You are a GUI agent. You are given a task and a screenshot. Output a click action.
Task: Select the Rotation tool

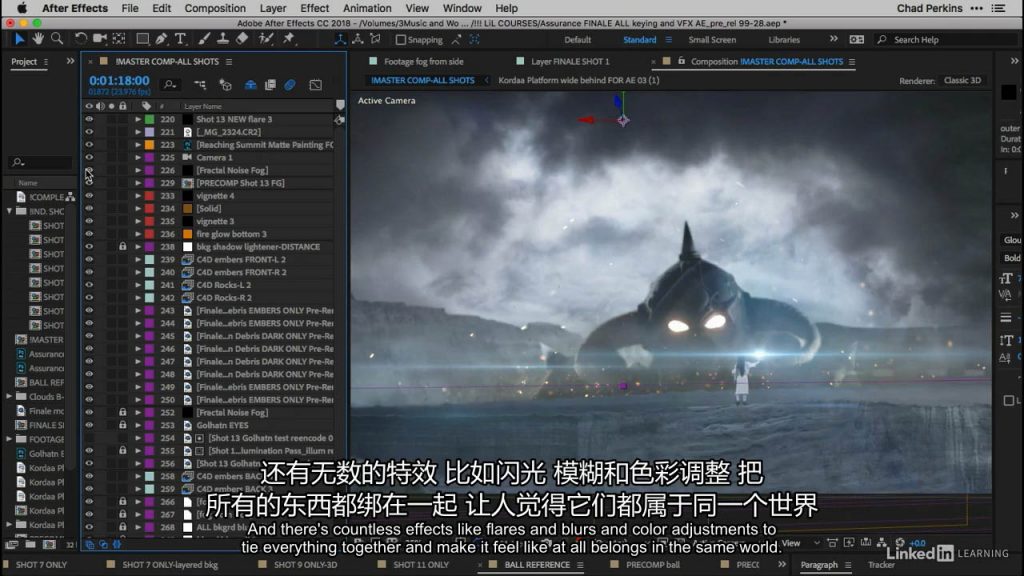pyautogui.click(x=80, y=39)
